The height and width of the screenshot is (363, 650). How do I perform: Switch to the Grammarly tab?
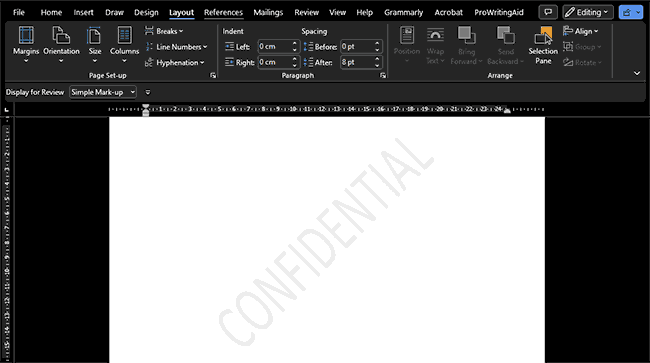point(403,12)
